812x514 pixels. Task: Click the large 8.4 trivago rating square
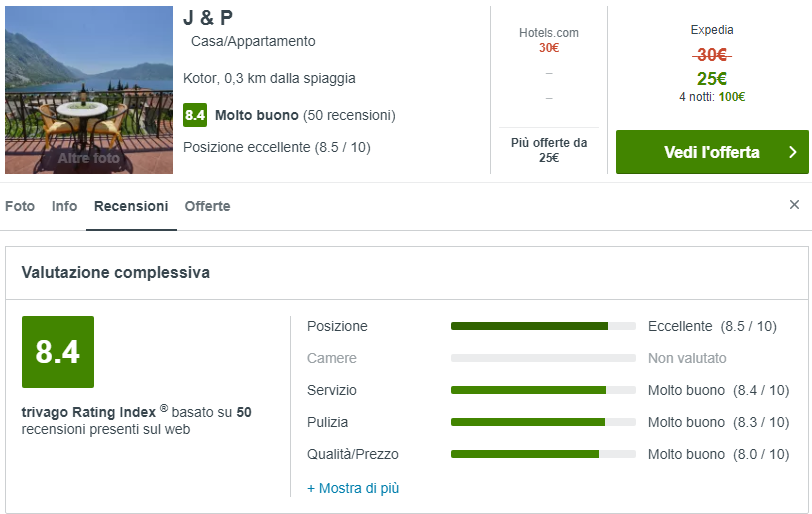(x=58, y=352)
